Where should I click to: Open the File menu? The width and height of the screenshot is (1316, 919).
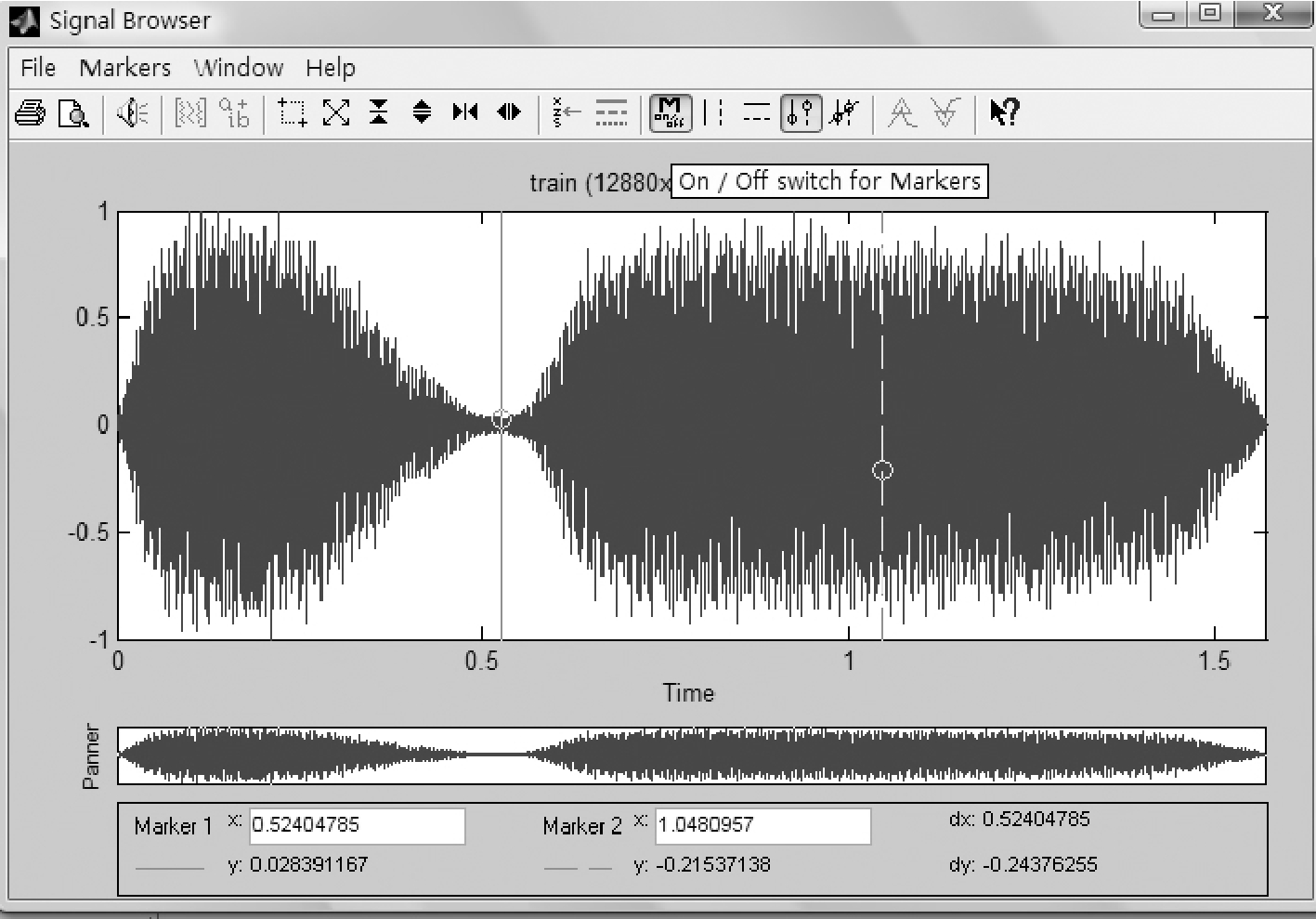38,68
